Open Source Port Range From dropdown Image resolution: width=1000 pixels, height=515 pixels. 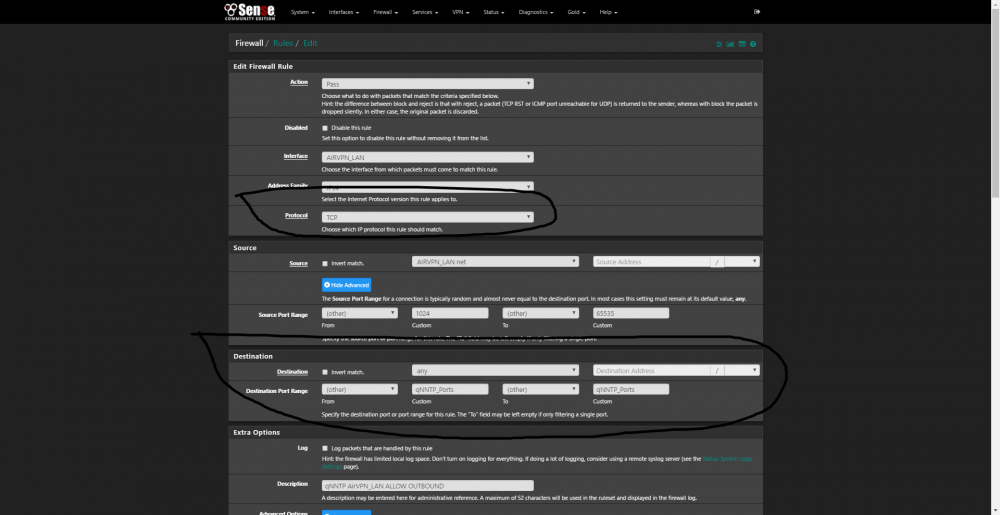pos(360,313)
